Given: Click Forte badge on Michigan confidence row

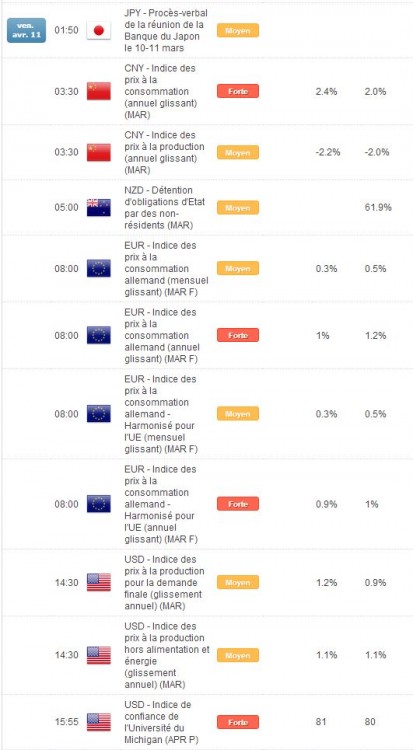Looking at the screenshot, I should tap(238, 722).
